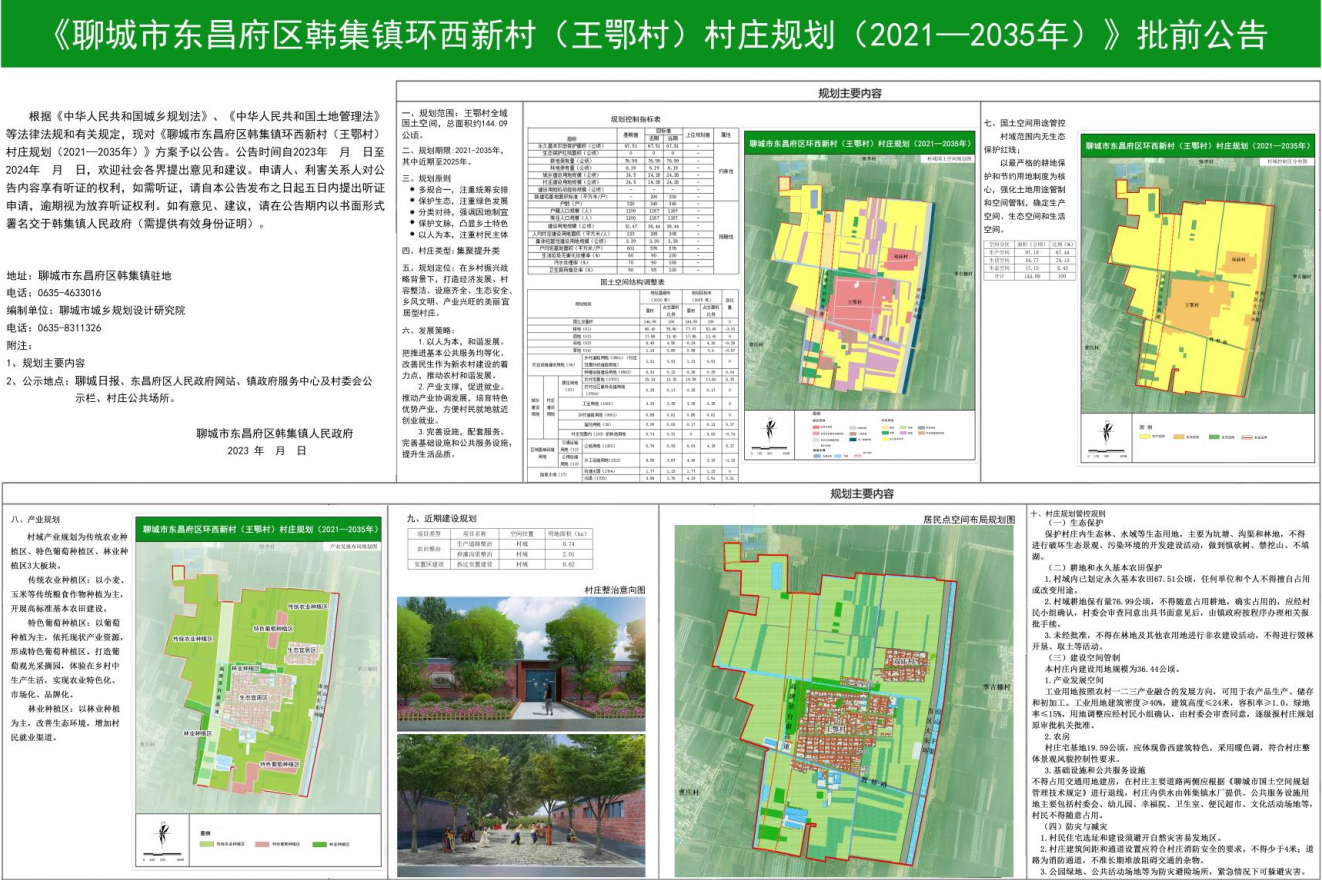Click 一、规划范围 paragraph heading
Image resolution: width=1322 pixels, height=880 pixels.
[x=429, y=114]
